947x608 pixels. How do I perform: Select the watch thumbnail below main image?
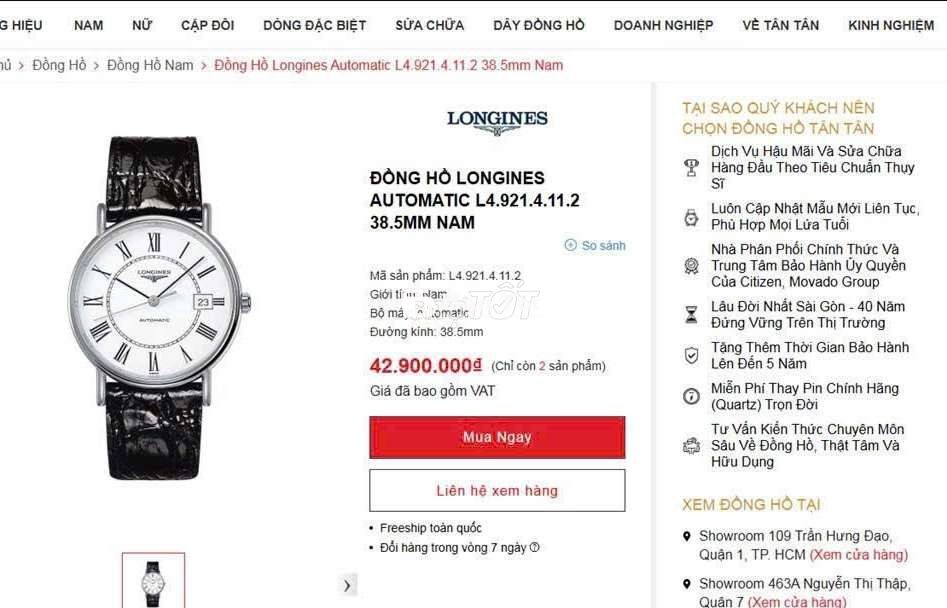[x=153, y=581]
